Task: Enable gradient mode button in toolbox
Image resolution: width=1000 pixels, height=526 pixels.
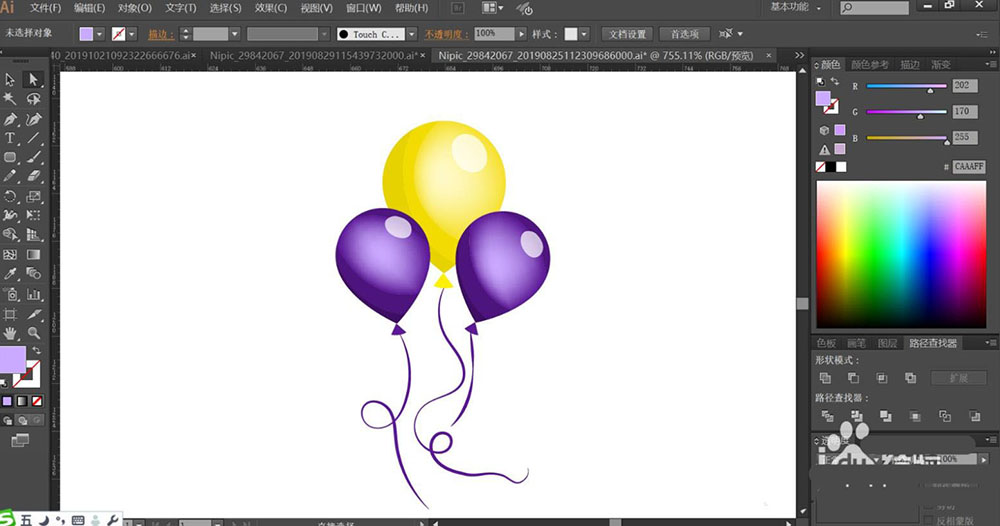Action: click(x=22, y=401)
